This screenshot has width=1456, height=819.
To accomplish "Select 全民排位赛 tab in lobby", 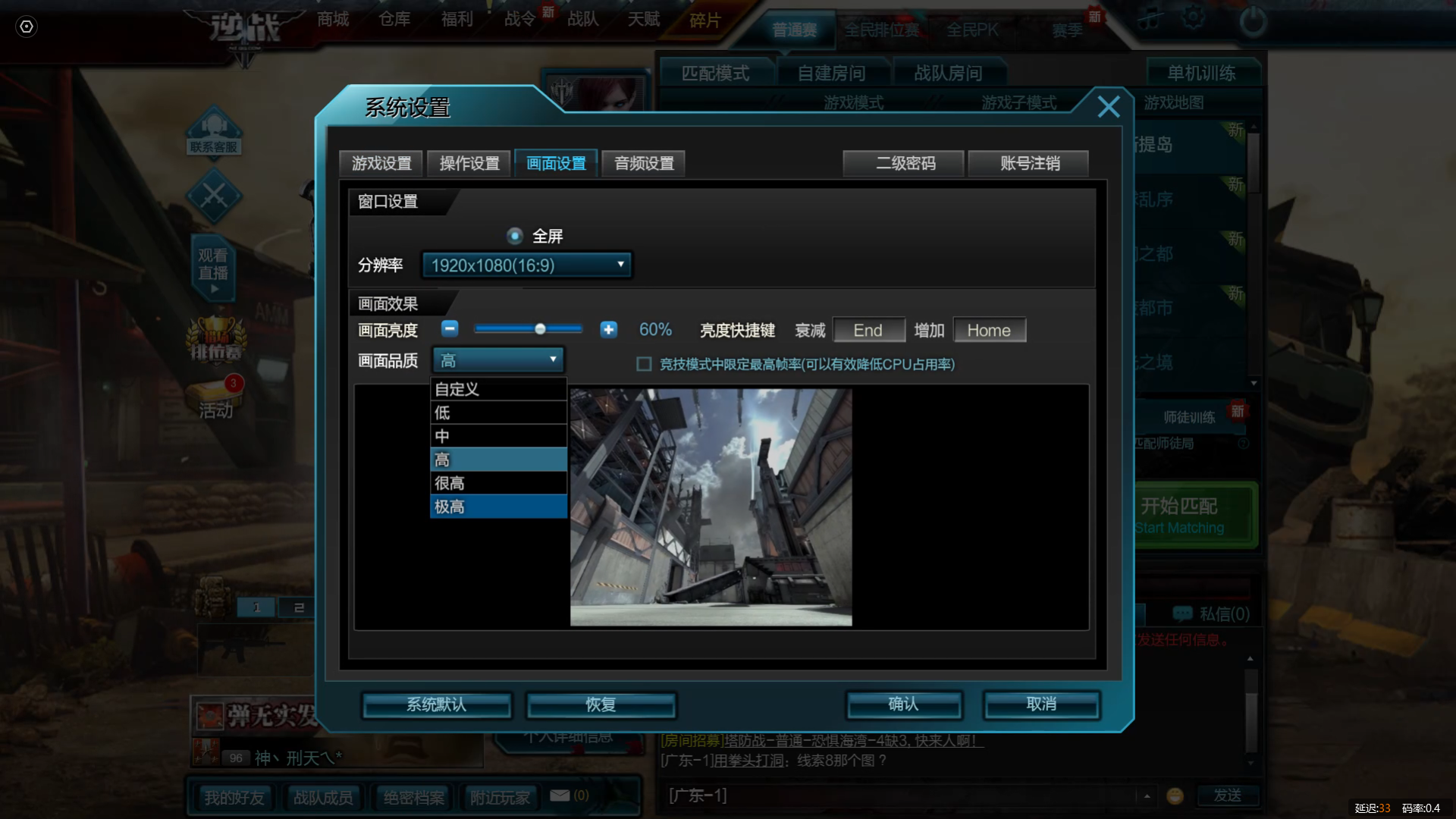I will click(x=882, y=30).
